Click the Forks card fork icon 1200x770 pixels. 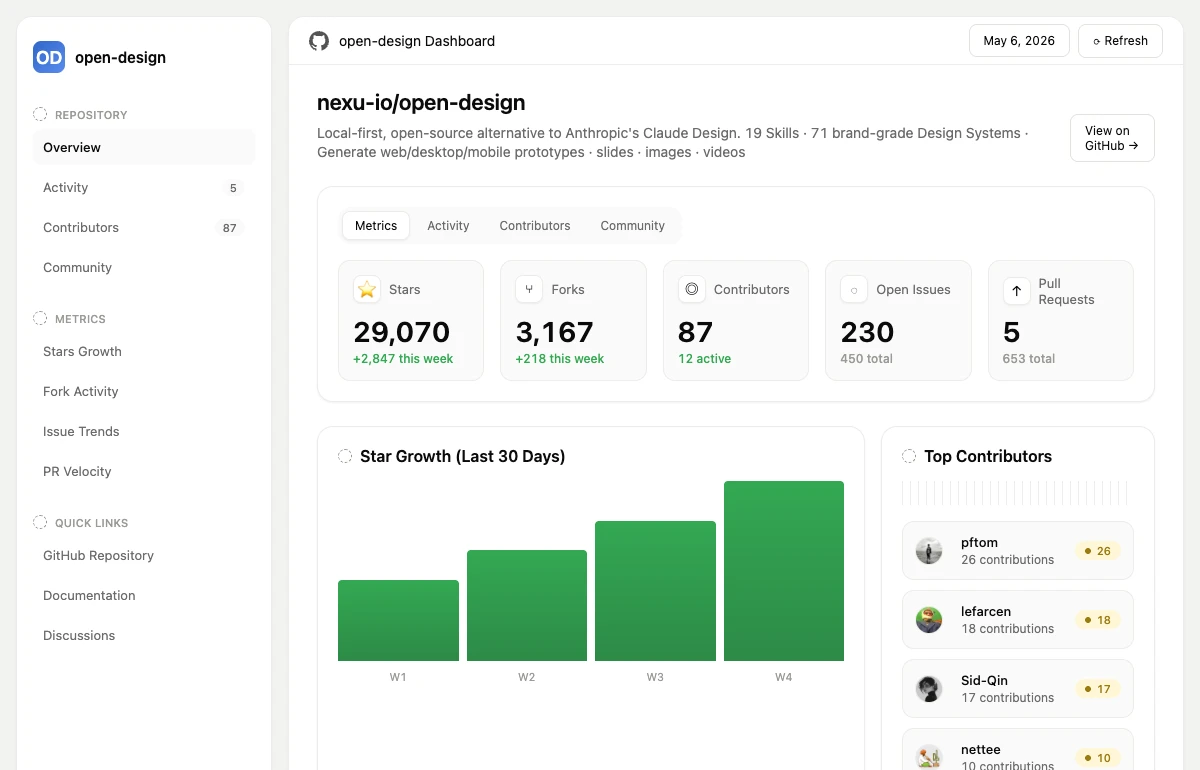[x=529, y=289]
